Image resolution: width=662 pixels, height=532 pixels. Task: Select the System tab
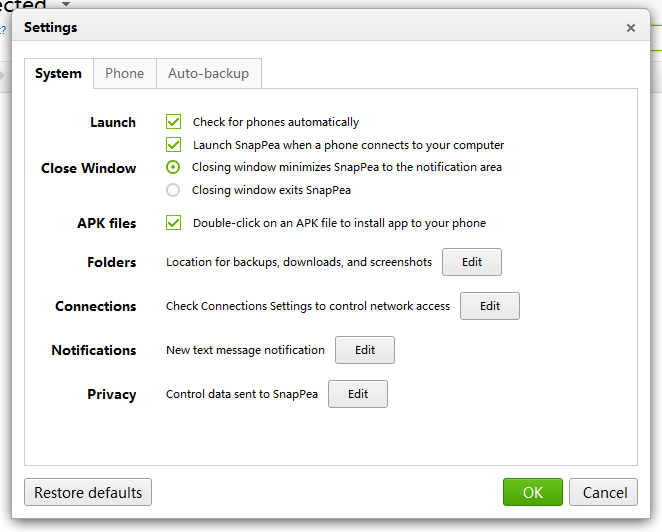(58, 73)
